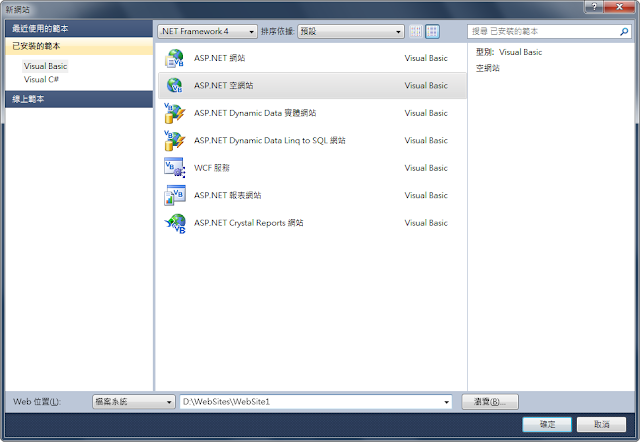Switch to medium icons view
This screenshot has width=640, height=442.
click(x=432, y=31)
